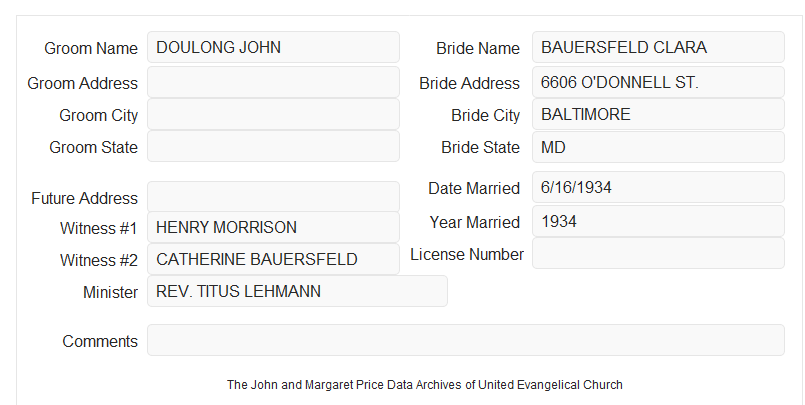This screenshot has height=405, width=805.
Task: Click the Minister label text
Action: point(110,293)
